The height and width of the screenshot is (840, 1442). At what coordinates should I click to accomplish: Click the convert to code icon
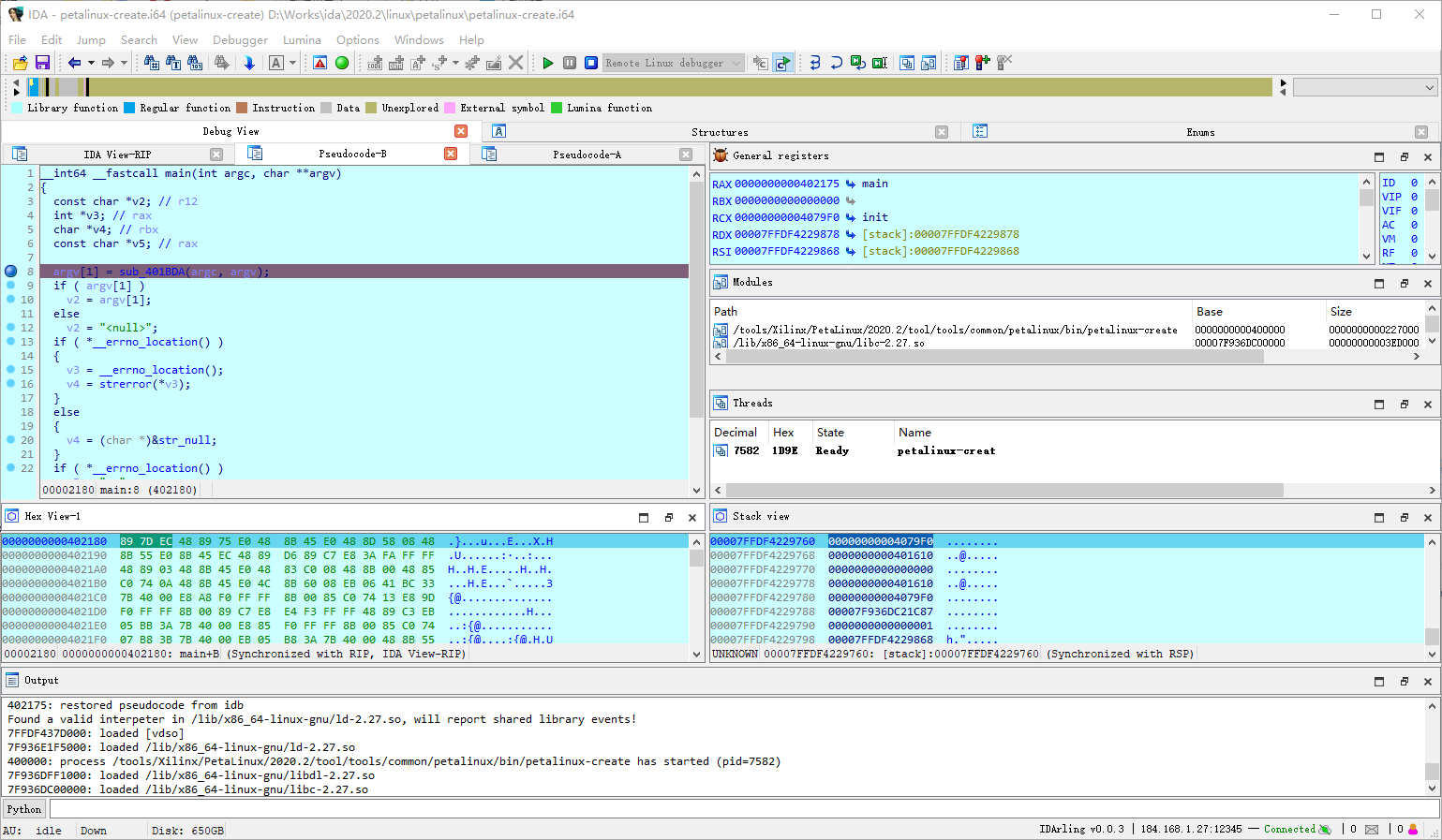(375, 63)
